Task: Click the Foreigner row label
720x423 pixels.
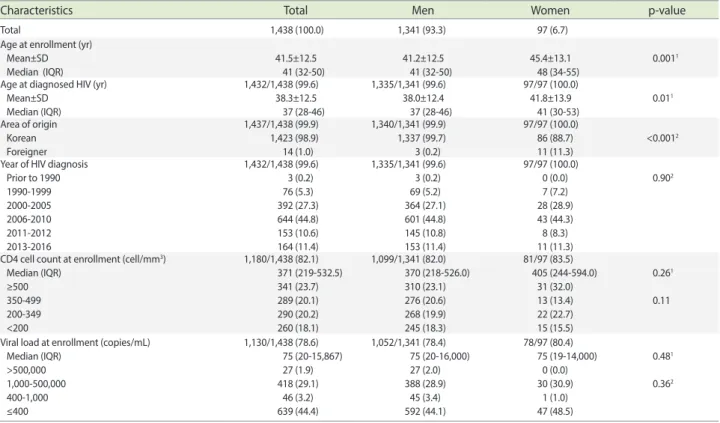Action: tap(27, 152)
